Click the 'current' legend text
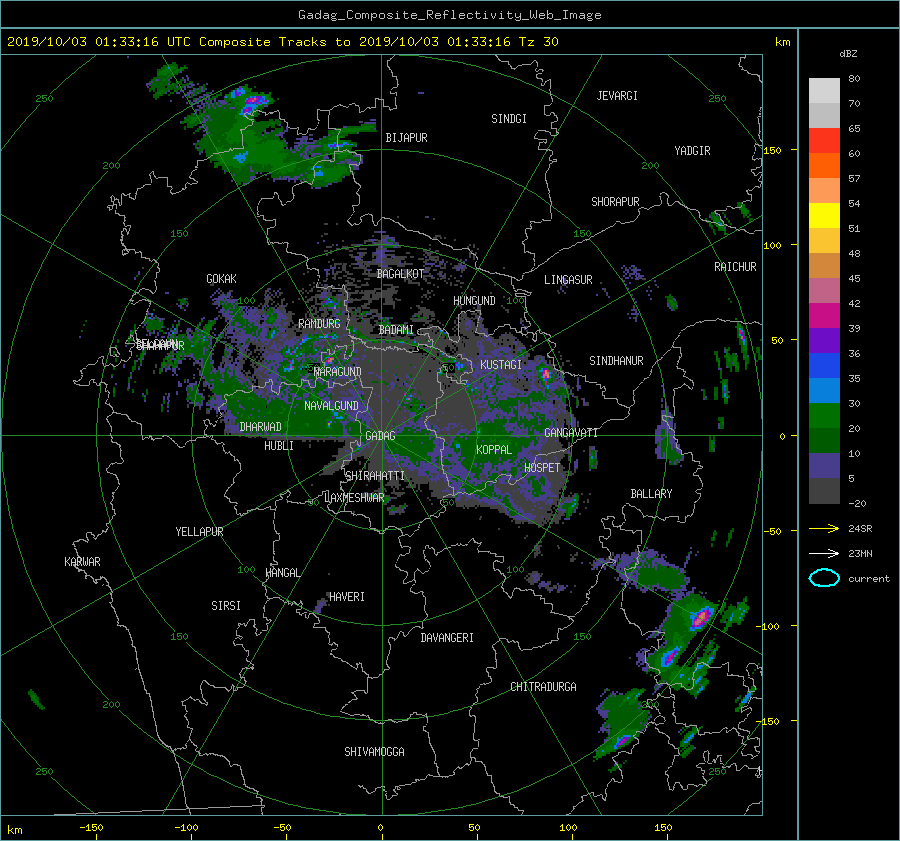 869,579
